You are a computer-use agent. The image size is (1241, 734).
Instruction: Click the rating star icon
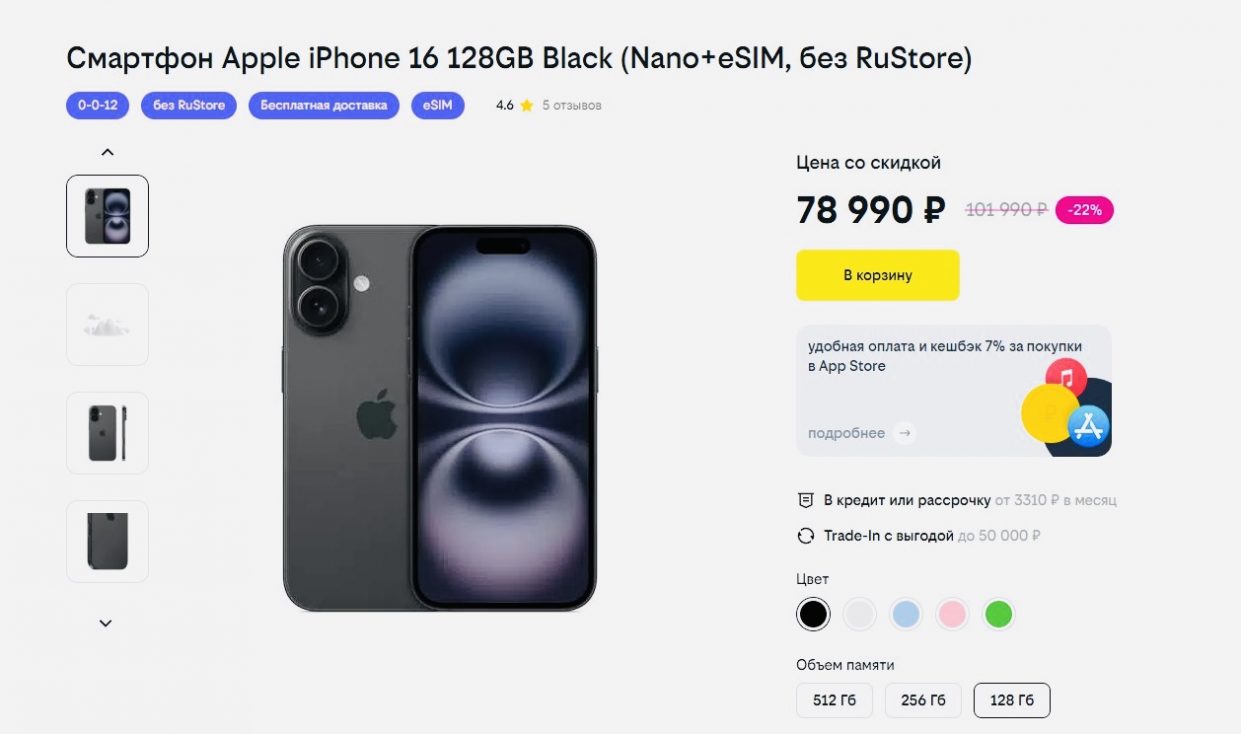(527, 105)
